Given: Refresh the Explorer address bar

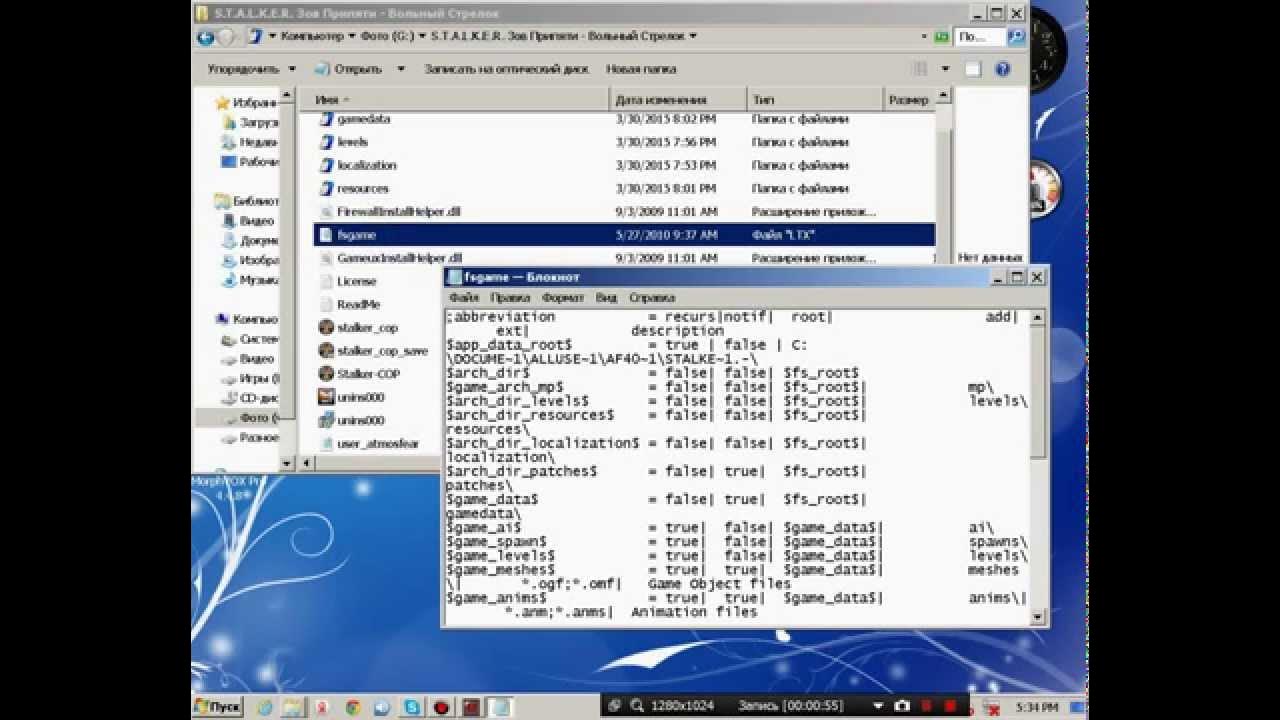Looking at the screenshot, I should pos(941,37).
